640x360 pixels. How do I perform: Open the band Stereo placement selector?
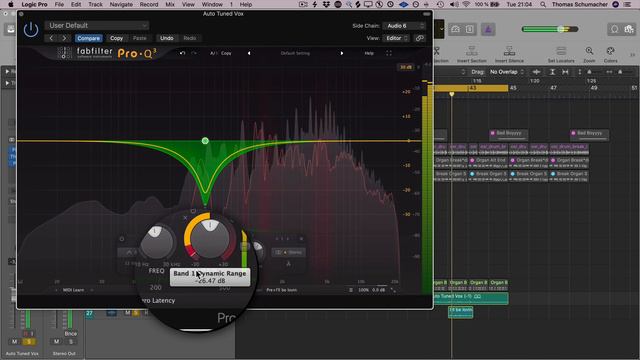tap(289, 252)
